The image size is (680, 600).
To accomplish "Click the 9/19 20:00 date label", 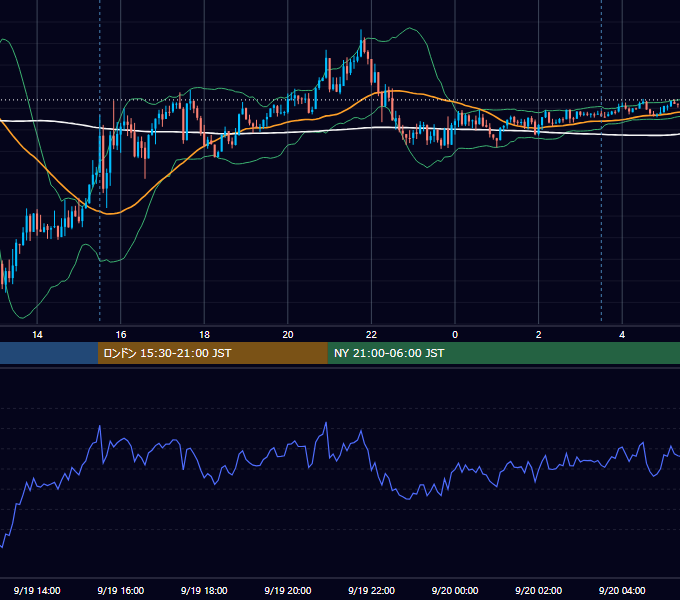I will tap(288, 590).
